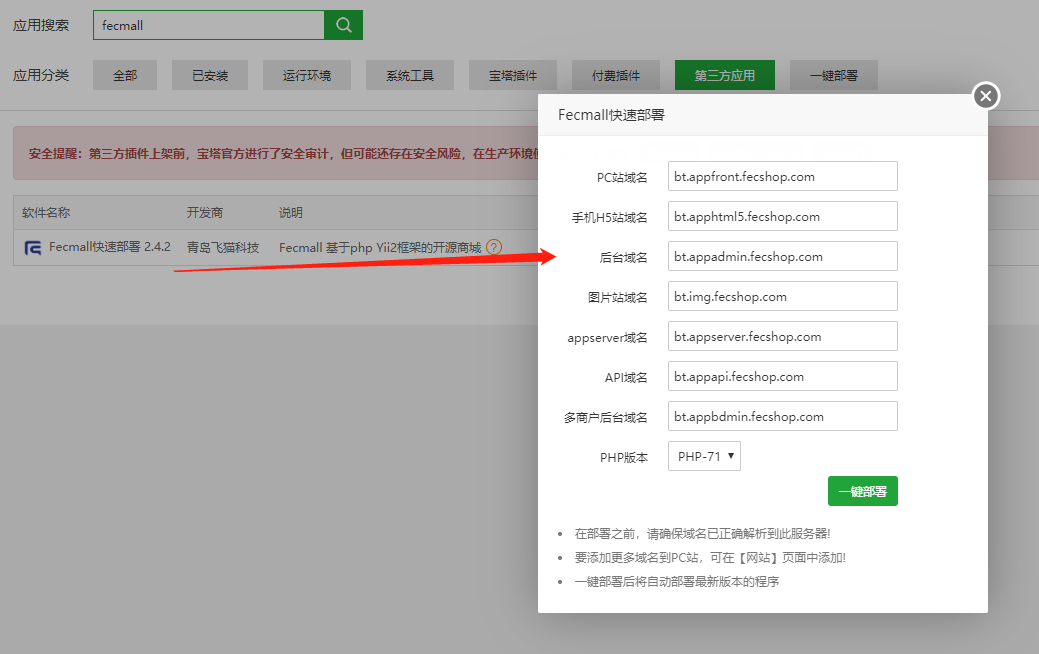1039x654 pixels.
Task: Click the green 一键部署 deploy button
Action: (862, 491)
